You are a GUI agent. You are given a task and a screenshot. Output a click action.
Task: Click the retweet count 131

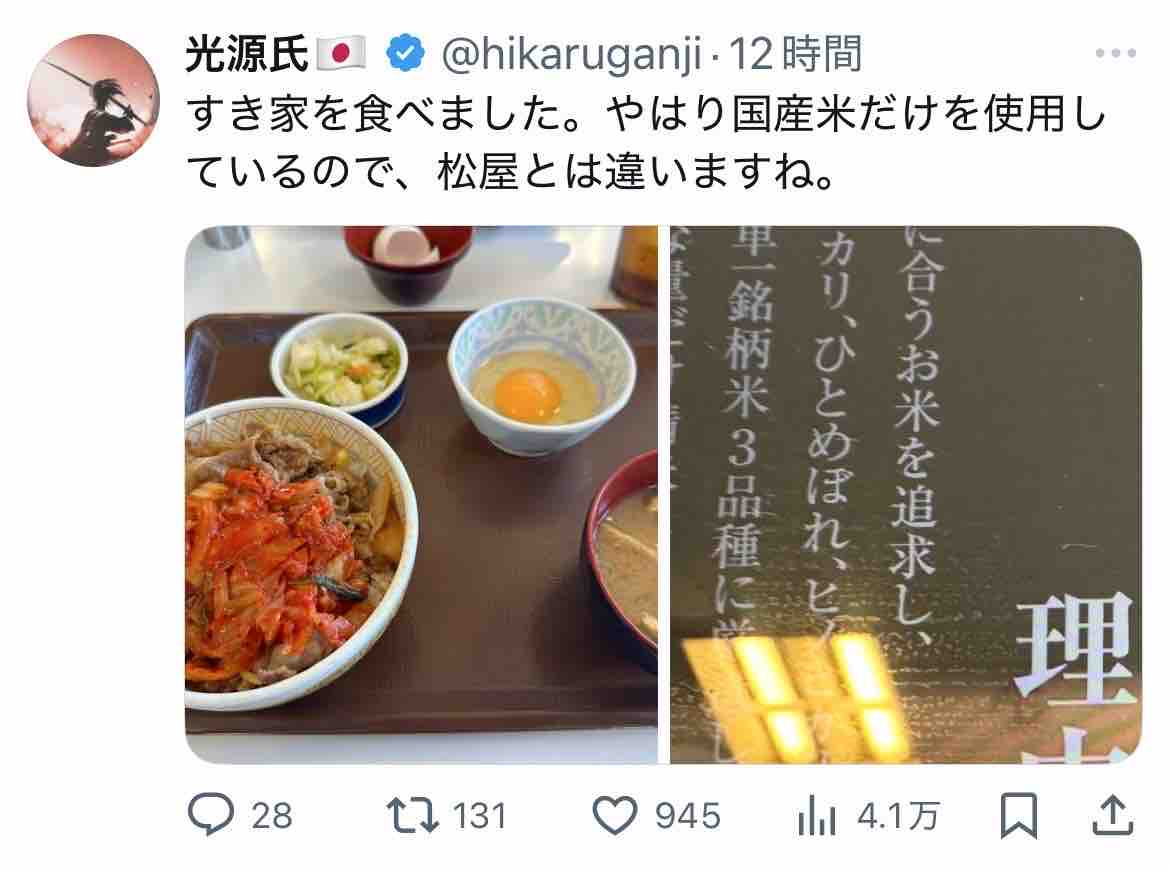(x=480, y=816)
